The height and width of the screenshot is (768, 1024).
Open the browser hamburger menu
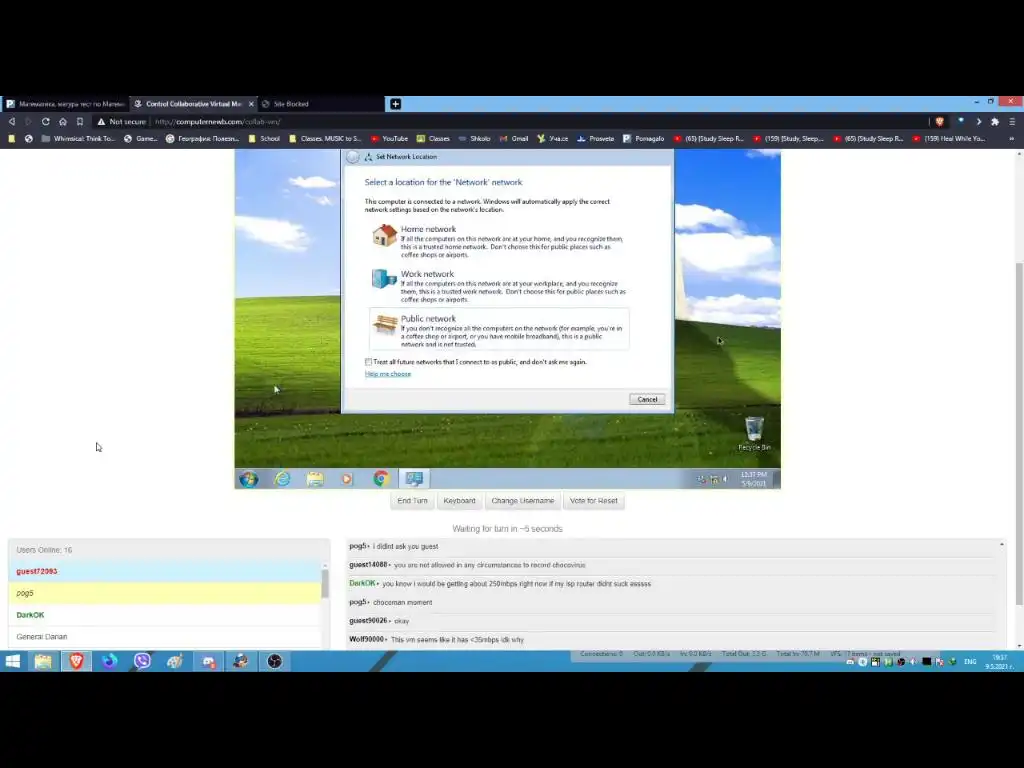point(1012,121)
